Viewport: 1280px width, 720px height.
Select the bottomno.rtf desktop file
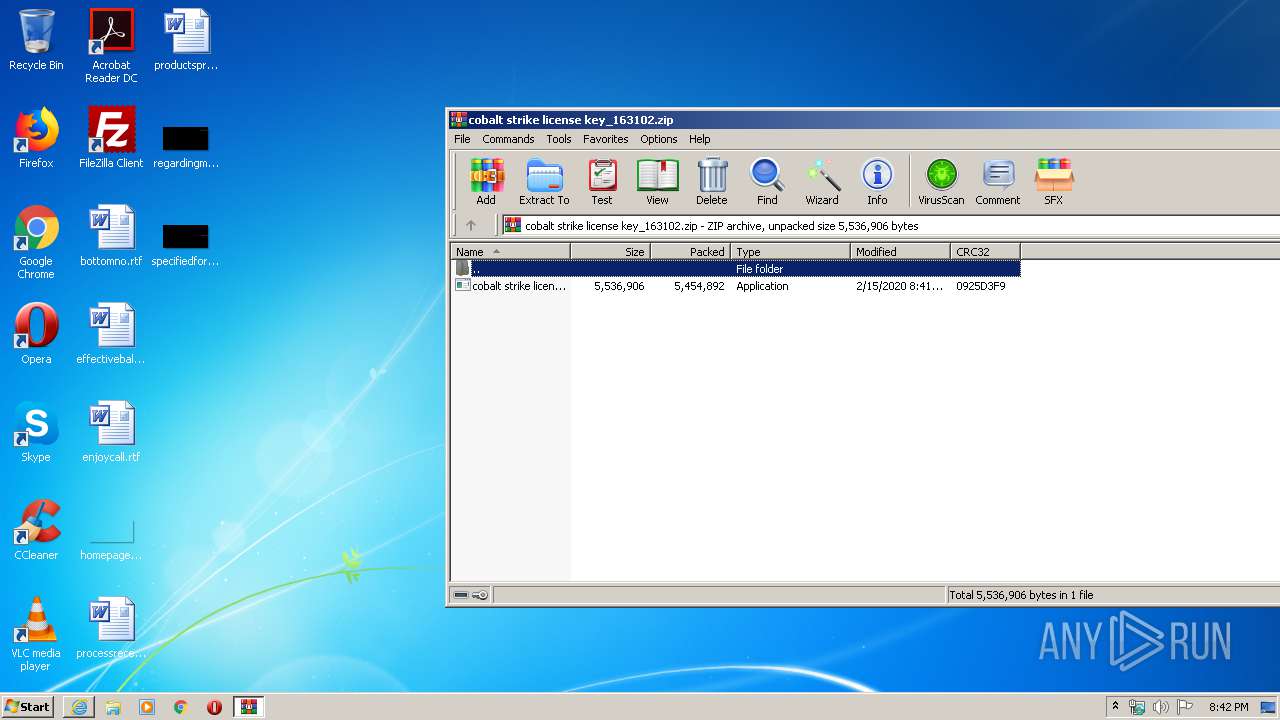(x=111, y=236)
